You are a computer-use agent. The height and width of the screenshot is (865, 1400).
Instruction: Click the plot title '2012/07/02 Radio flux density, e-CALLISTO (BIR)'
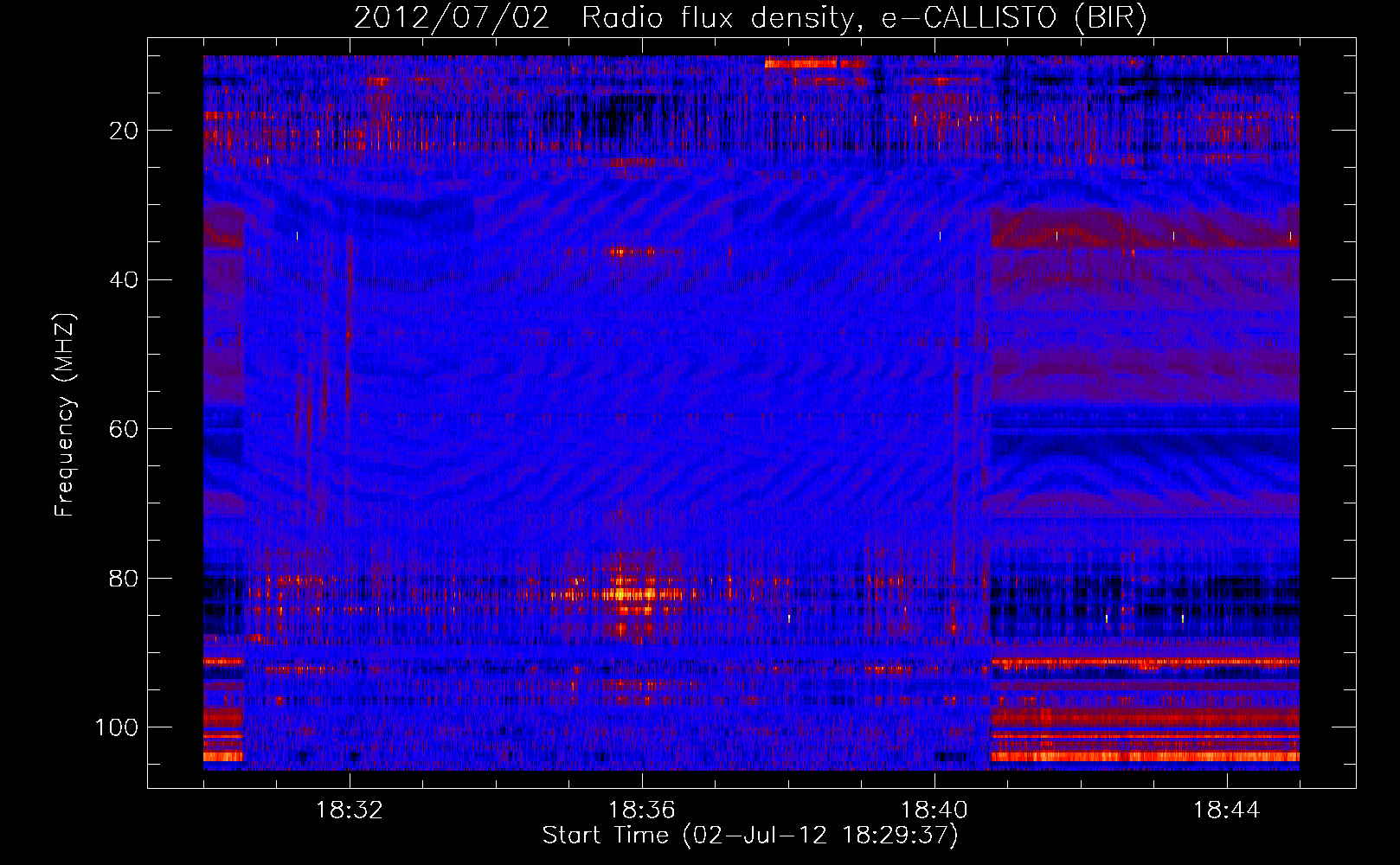click(x=750, y=19)
